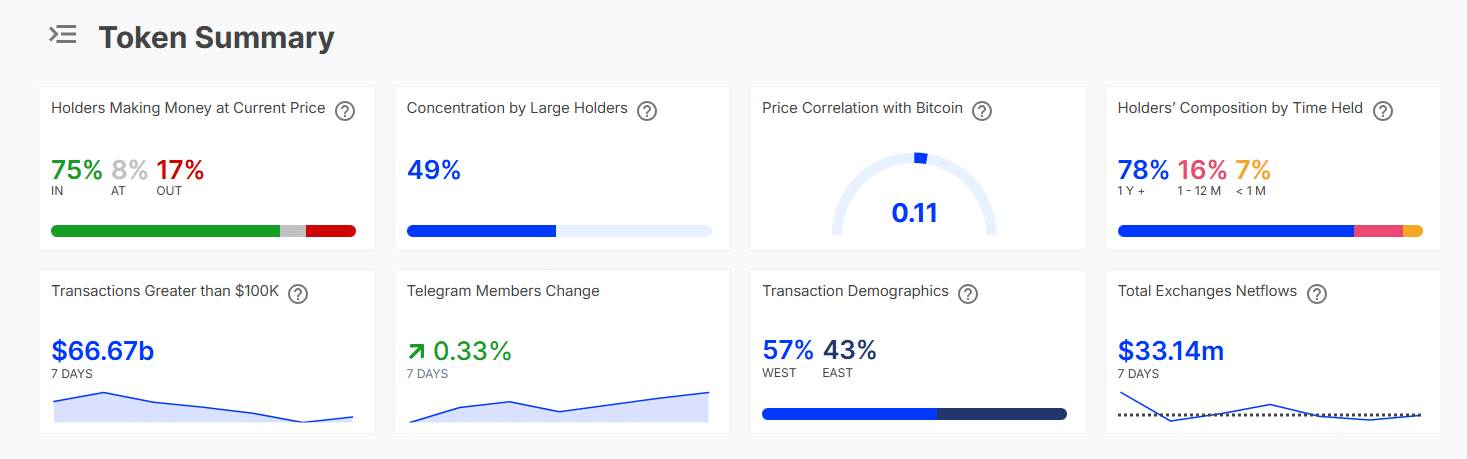Click the Token Summary heading
Image resolution: width=1467 pixels, height=459 pixels.
coord(216,38)
